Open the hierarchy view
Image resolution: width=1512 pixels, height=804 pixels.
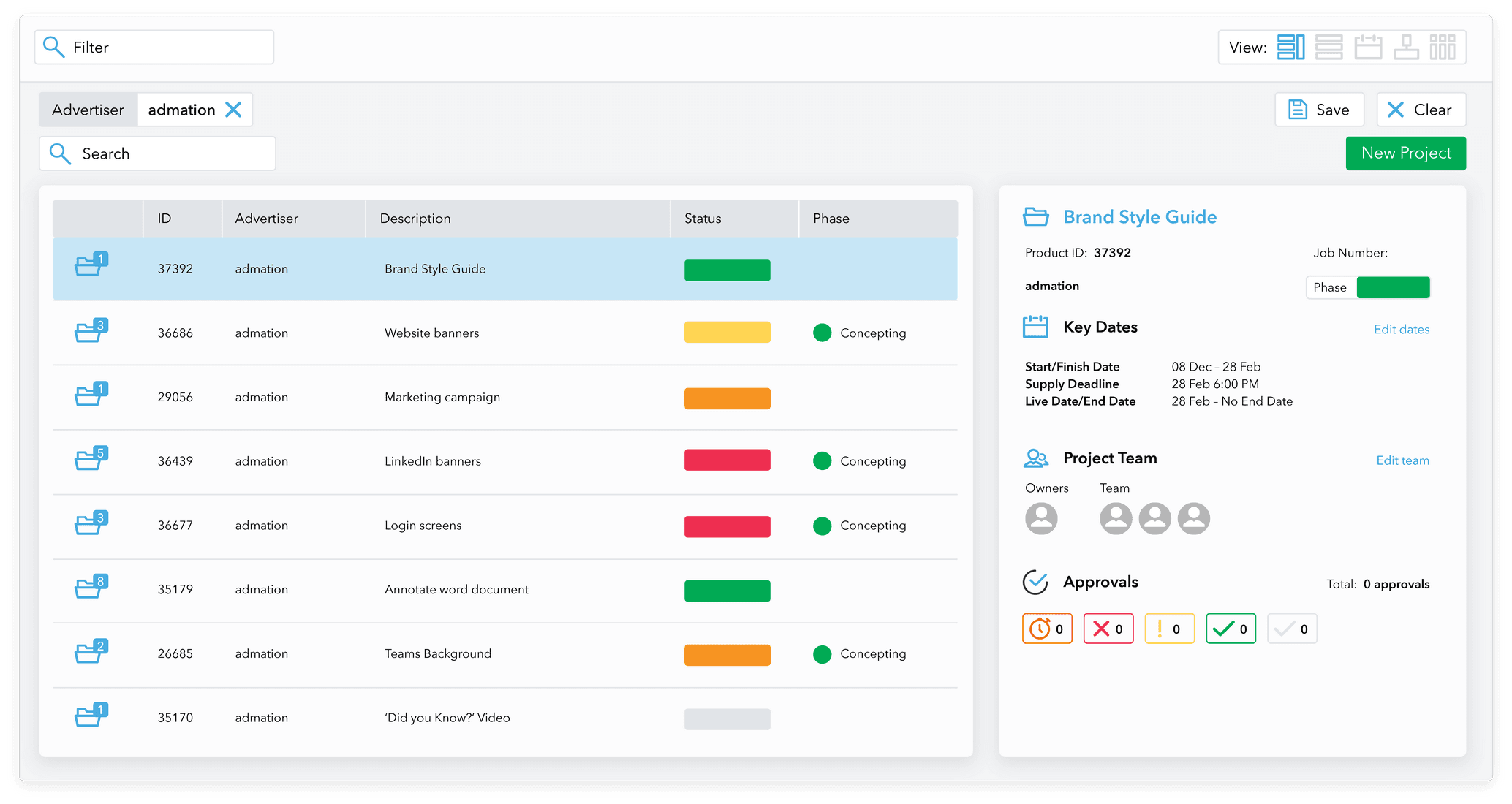coord(1406,47)
